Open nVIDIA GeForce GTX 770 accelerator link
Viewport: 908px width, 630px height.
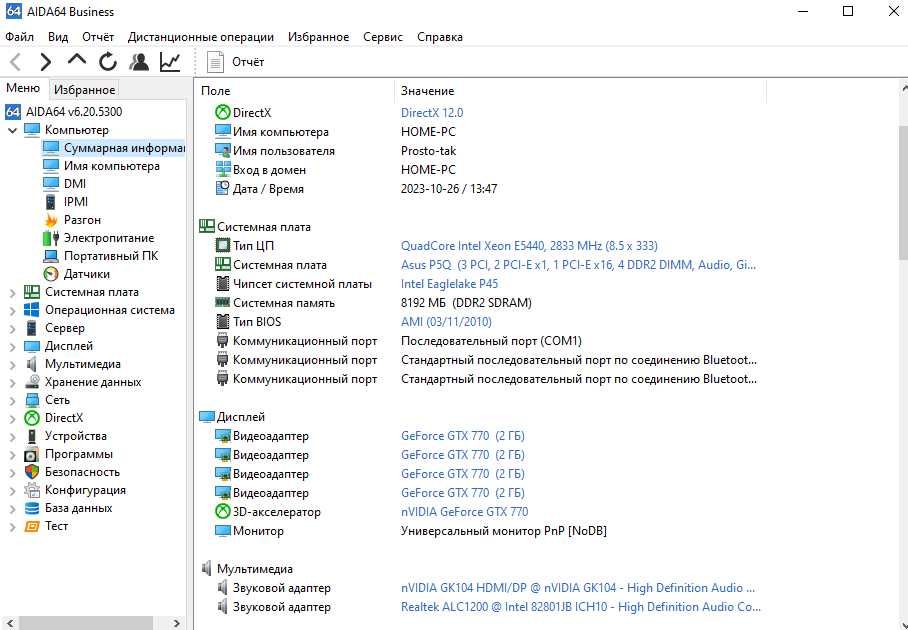coord(464,511)
